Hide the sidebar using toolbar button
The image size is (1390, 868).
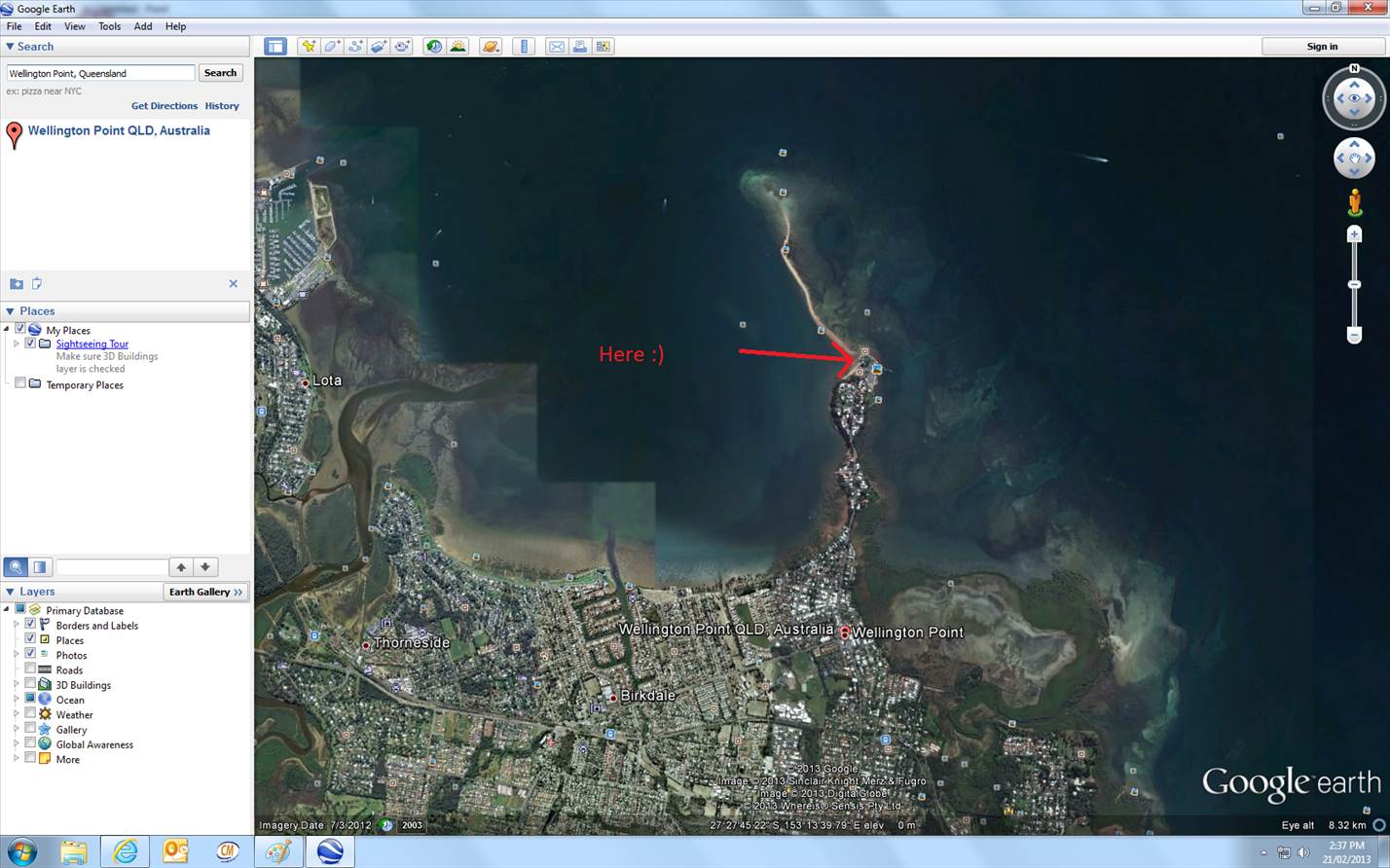(x=275, y=47)
